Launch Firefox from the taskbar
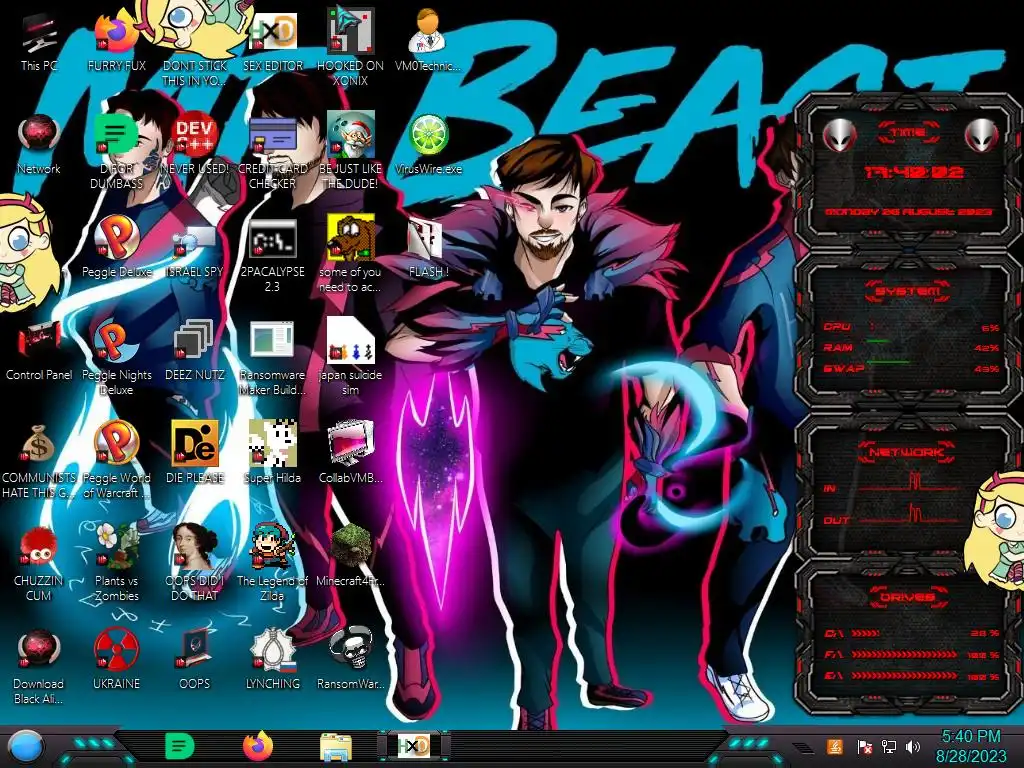The width and height of the screenshot is (1024, 768). [258, 746]
